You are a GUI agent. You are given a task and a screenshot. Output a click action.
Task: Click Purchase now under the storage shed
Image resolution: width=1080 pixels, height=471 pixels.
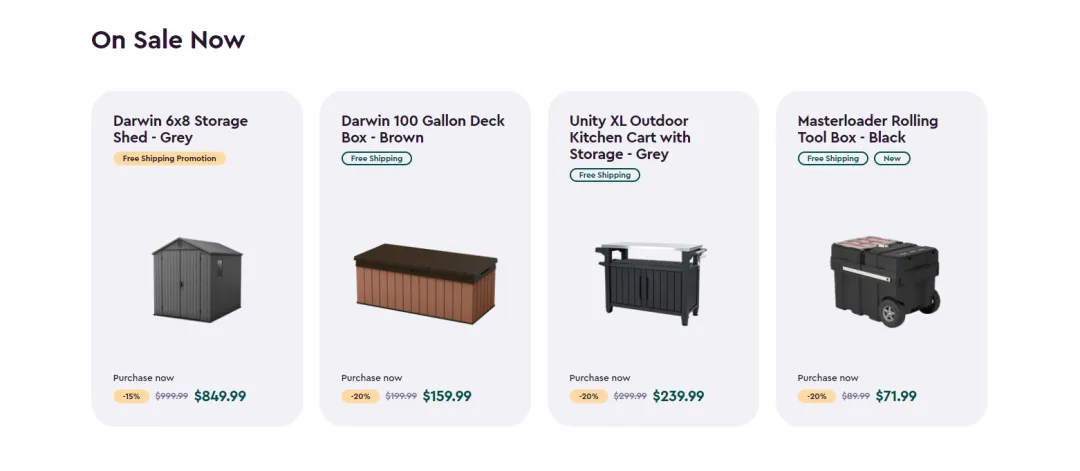pyautogui.click(x=143, y=378)
